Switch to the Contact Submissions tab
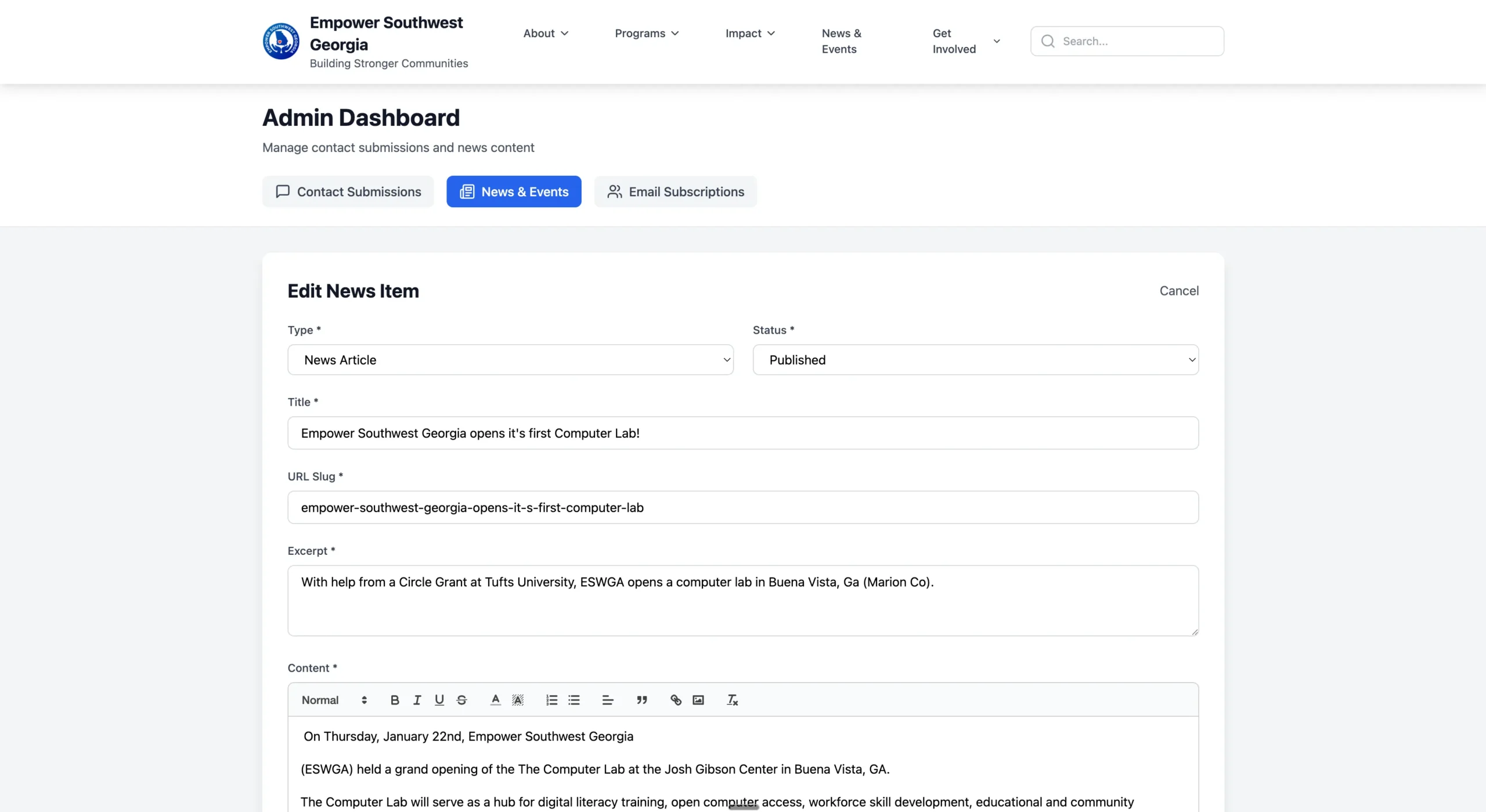1486x812 pixels. tap(348, 192)
